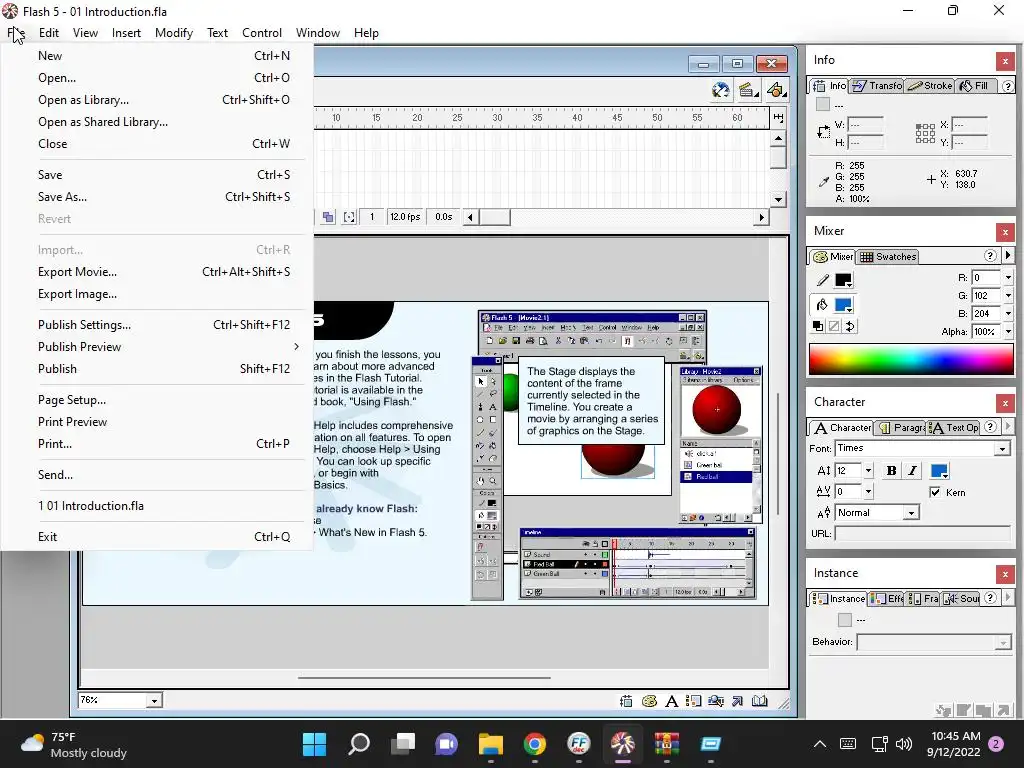Open Mixer panel help question mark

point(990,256)
